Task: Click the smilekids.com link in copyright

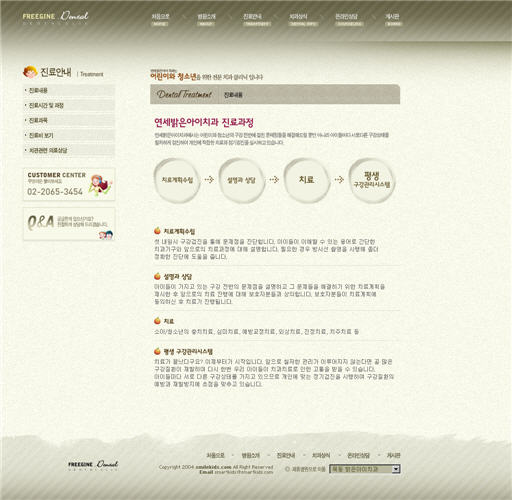Action: coord(213,467)
